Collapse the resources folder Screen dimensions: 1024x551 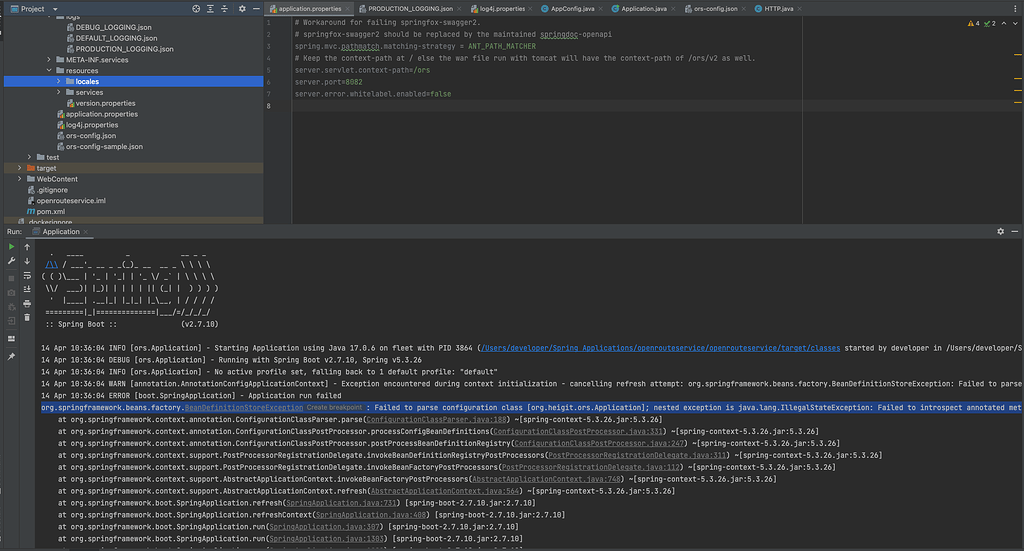tap(49, 71)
